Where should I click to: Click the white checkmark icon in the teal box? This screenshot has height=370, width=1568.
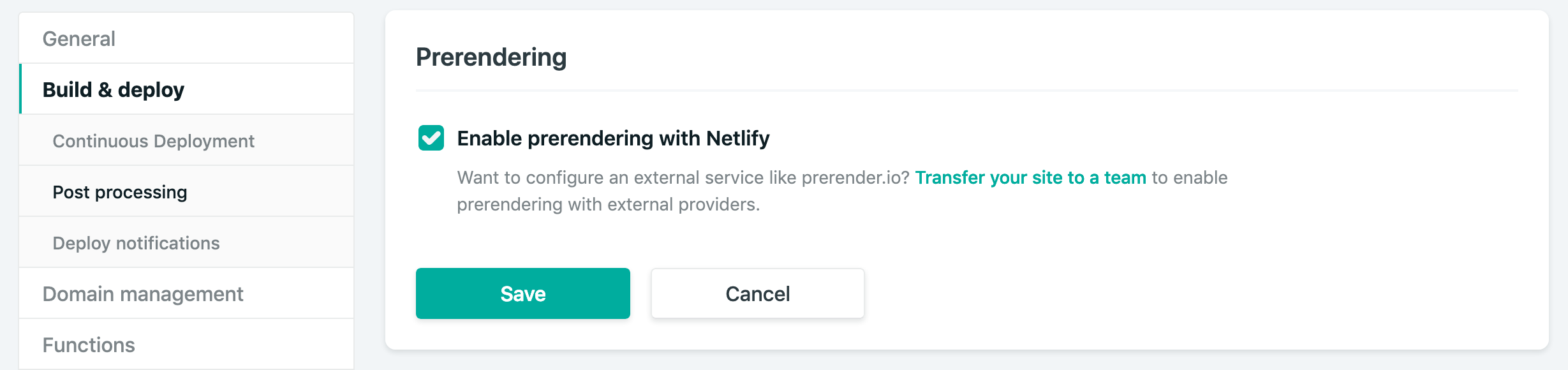click(431, 138)
